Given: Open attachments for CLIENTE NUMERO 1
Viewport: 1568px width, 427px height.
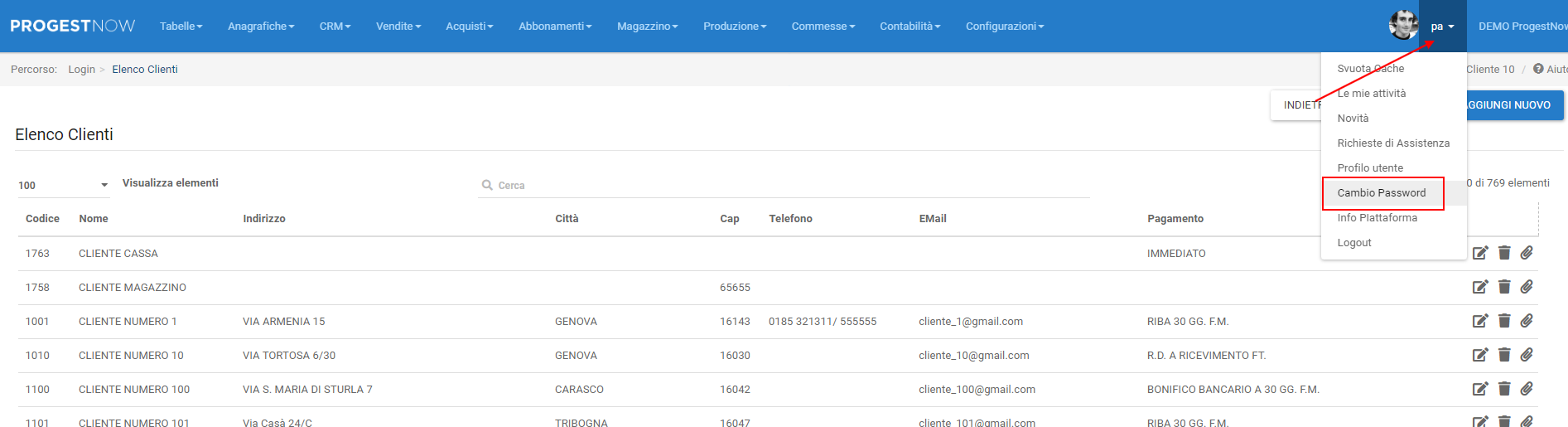Looking at the screenshot, I should 1527,321.
